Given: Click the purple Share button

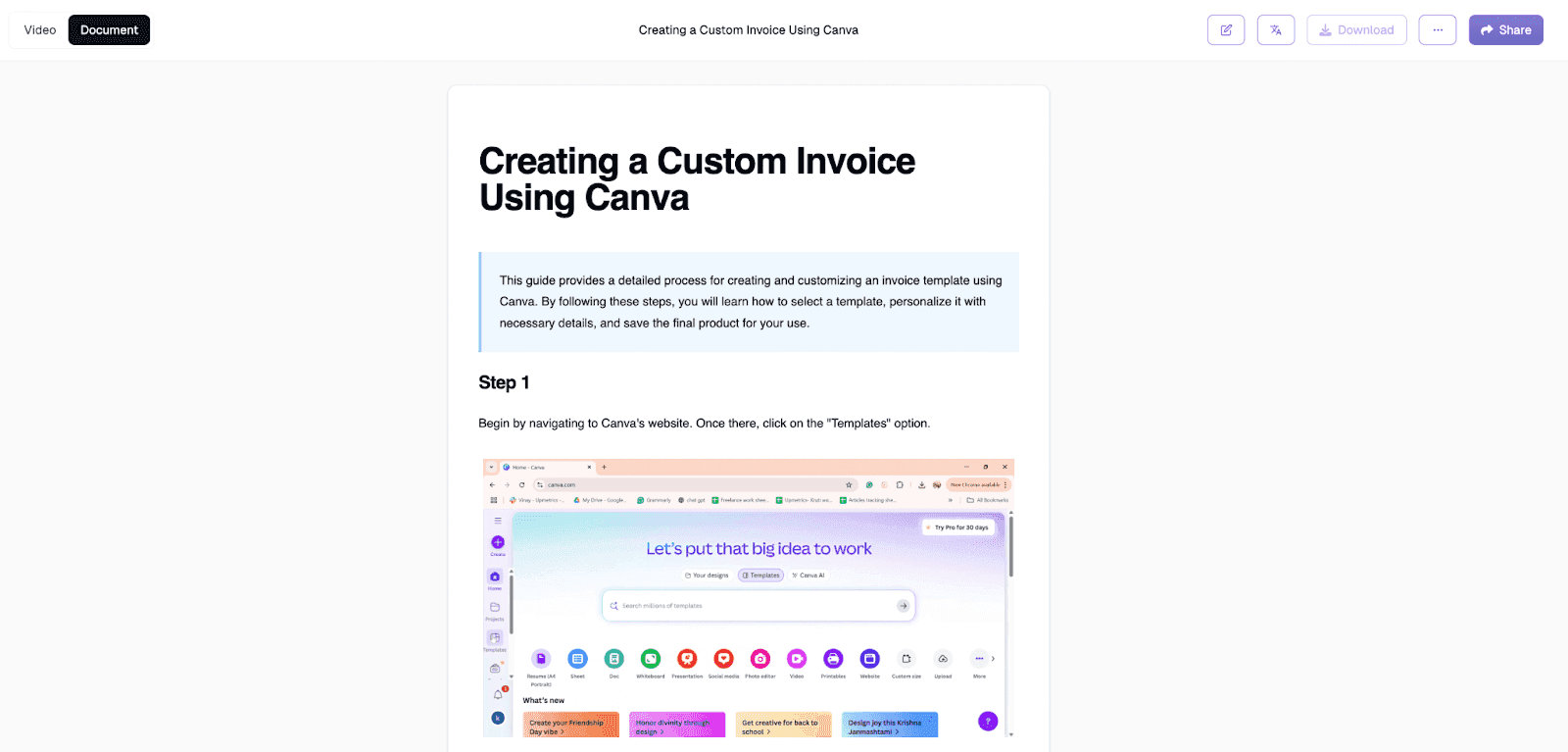Looking at the screenshot, I should click(1505, 30).
